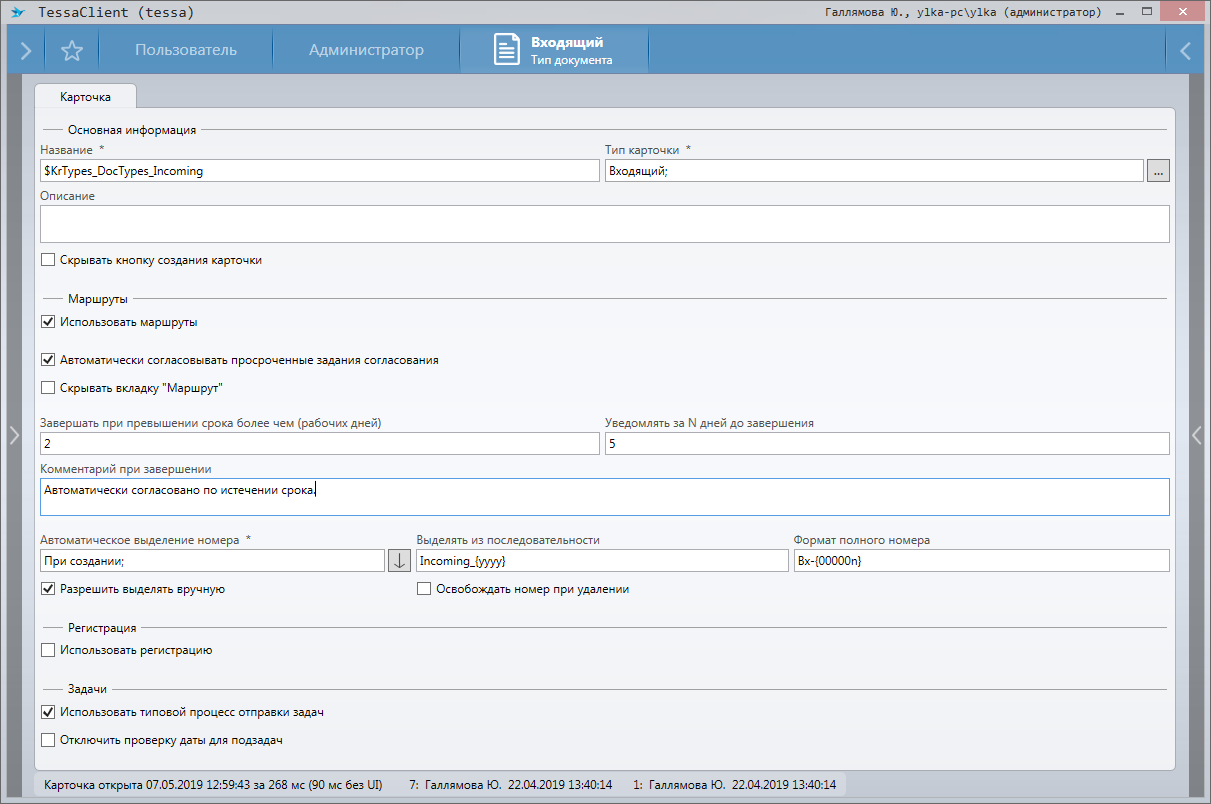Expand the left sidebar arrow in header
This screenshot has height=804, width=1211.
[26, 50]
